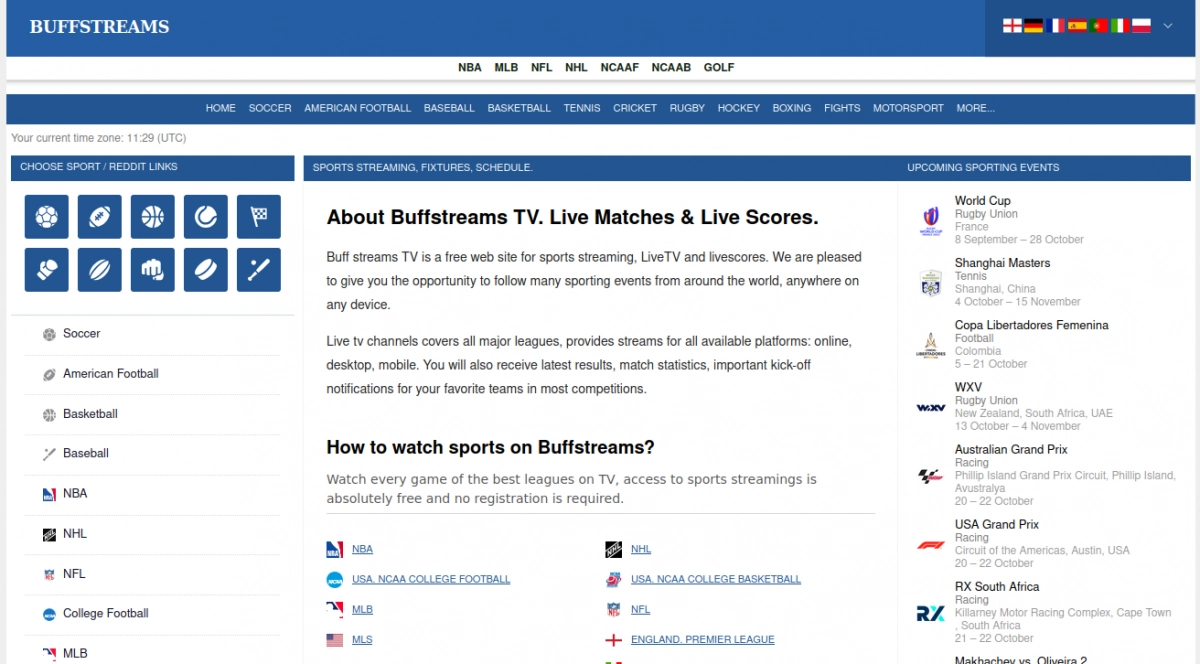Click the American football icon tile
Image resolution: width=1200 pixels, height=664 pixels.
[100, 216]
